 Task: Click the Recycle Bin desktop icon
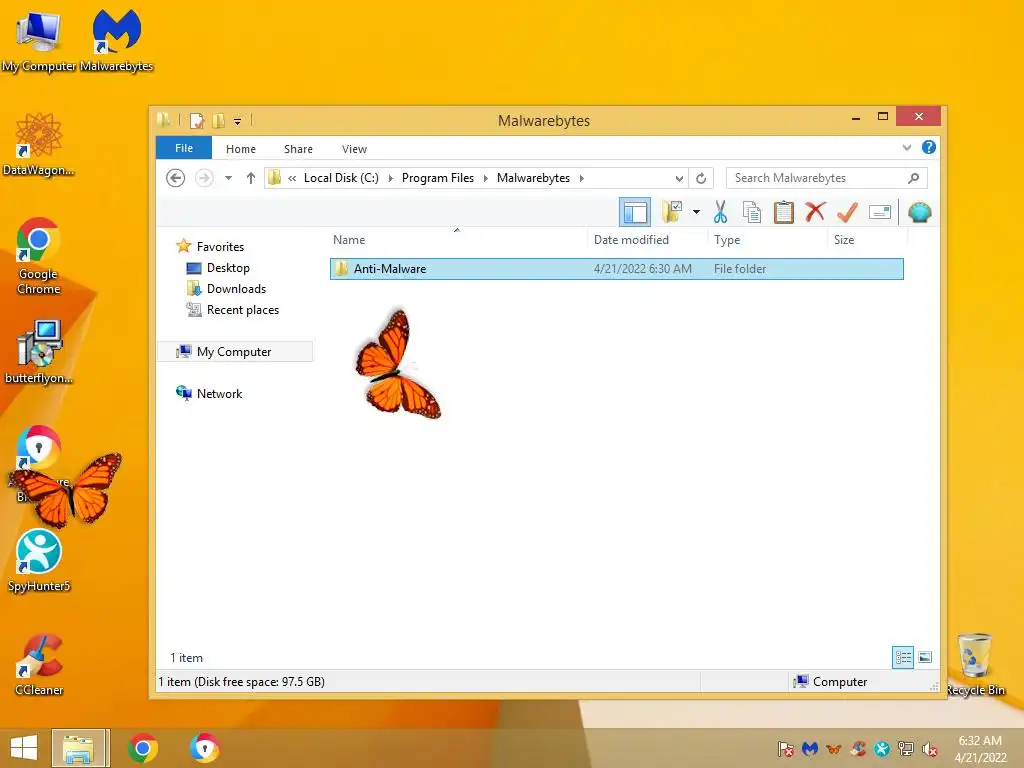tap(975, 664)
